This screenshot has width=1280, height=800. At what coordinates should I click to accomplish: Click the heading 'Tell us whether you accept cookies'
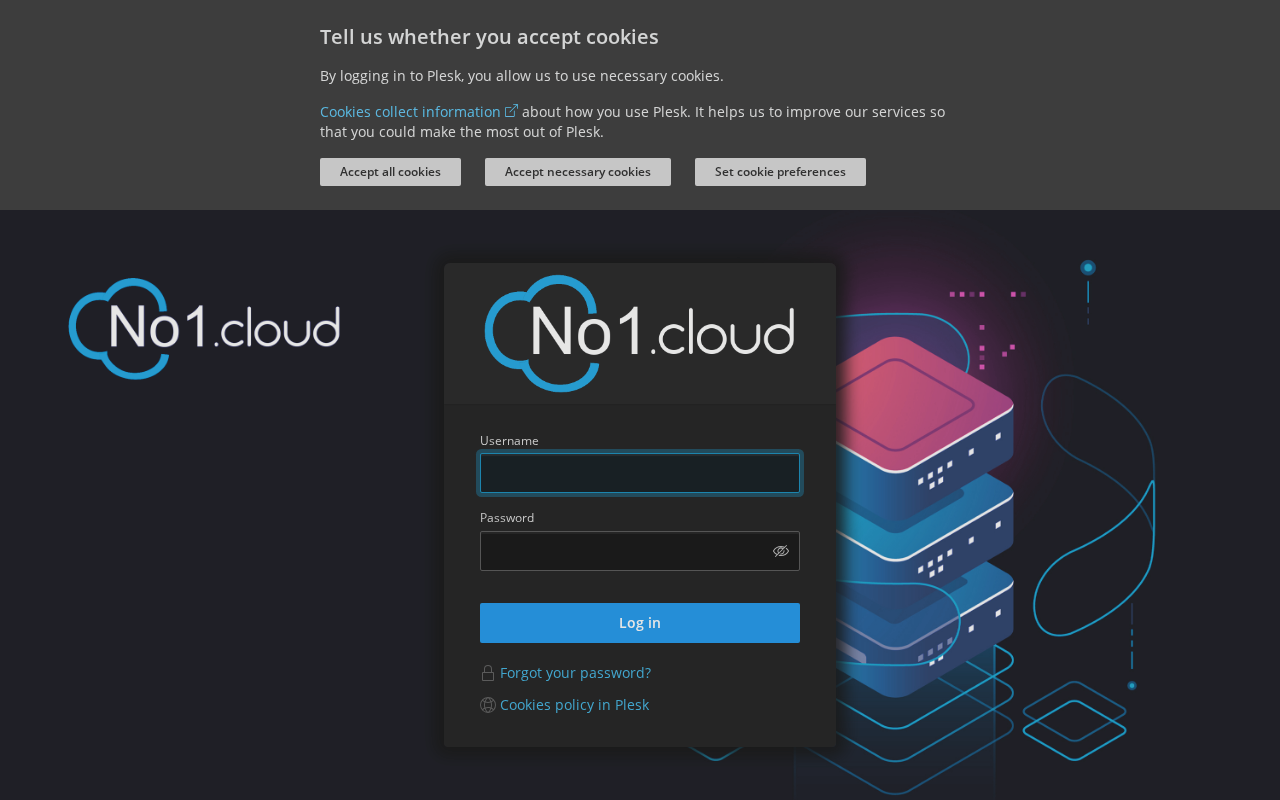coord(489,37)
